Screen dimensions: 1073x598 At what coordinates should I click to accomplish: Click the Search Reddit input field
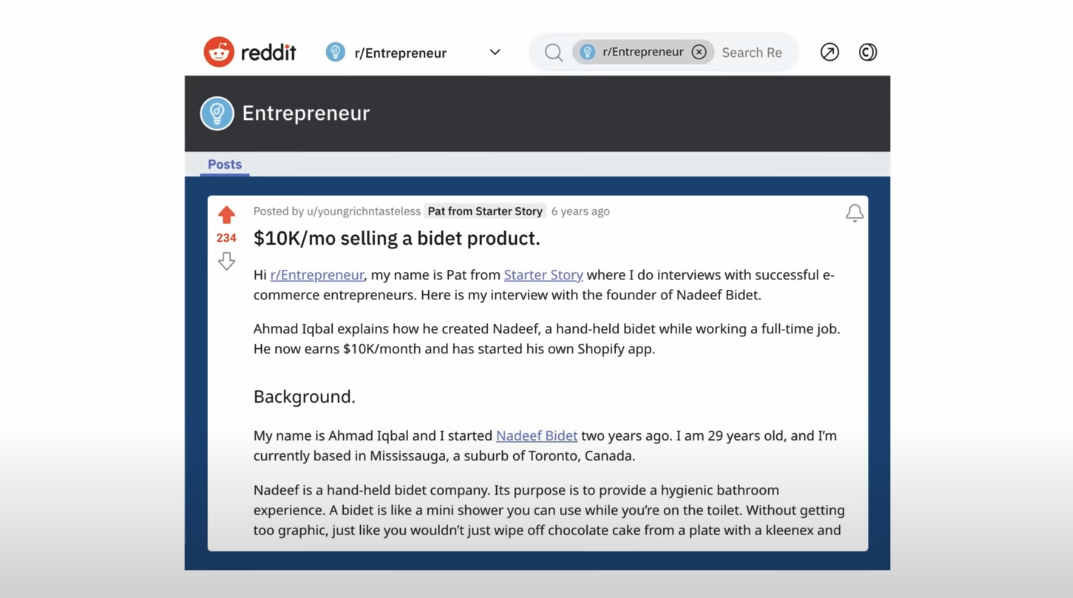pos(752,53)
